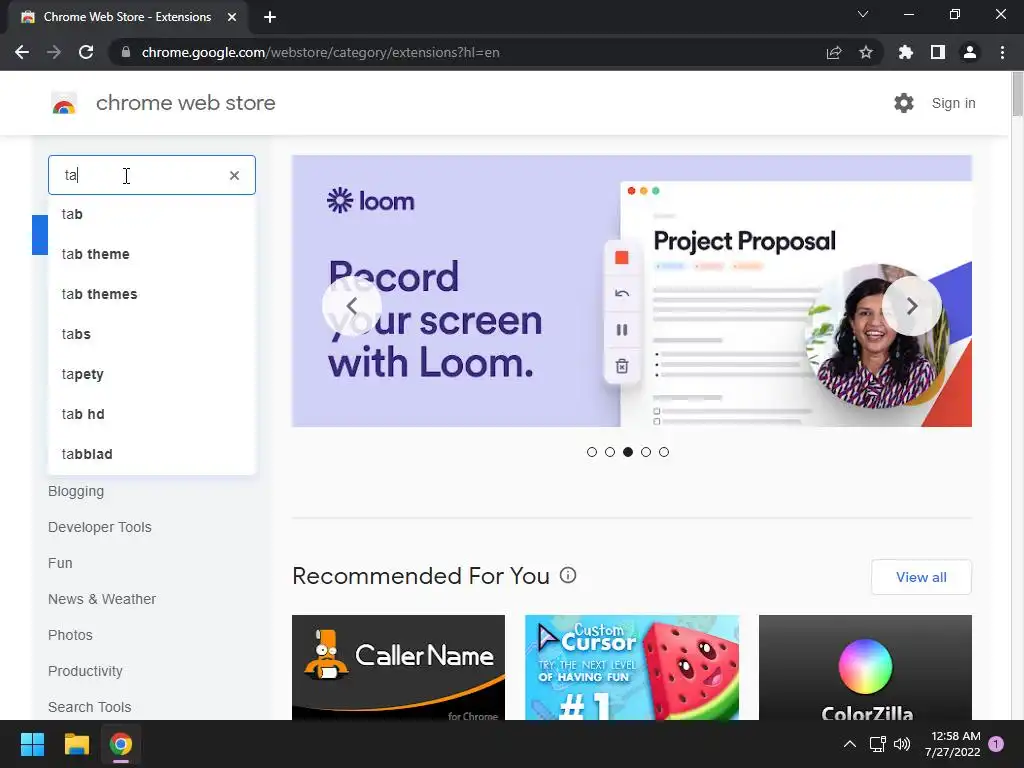
Task: Show hidden system tray icons
Action: 850,744
